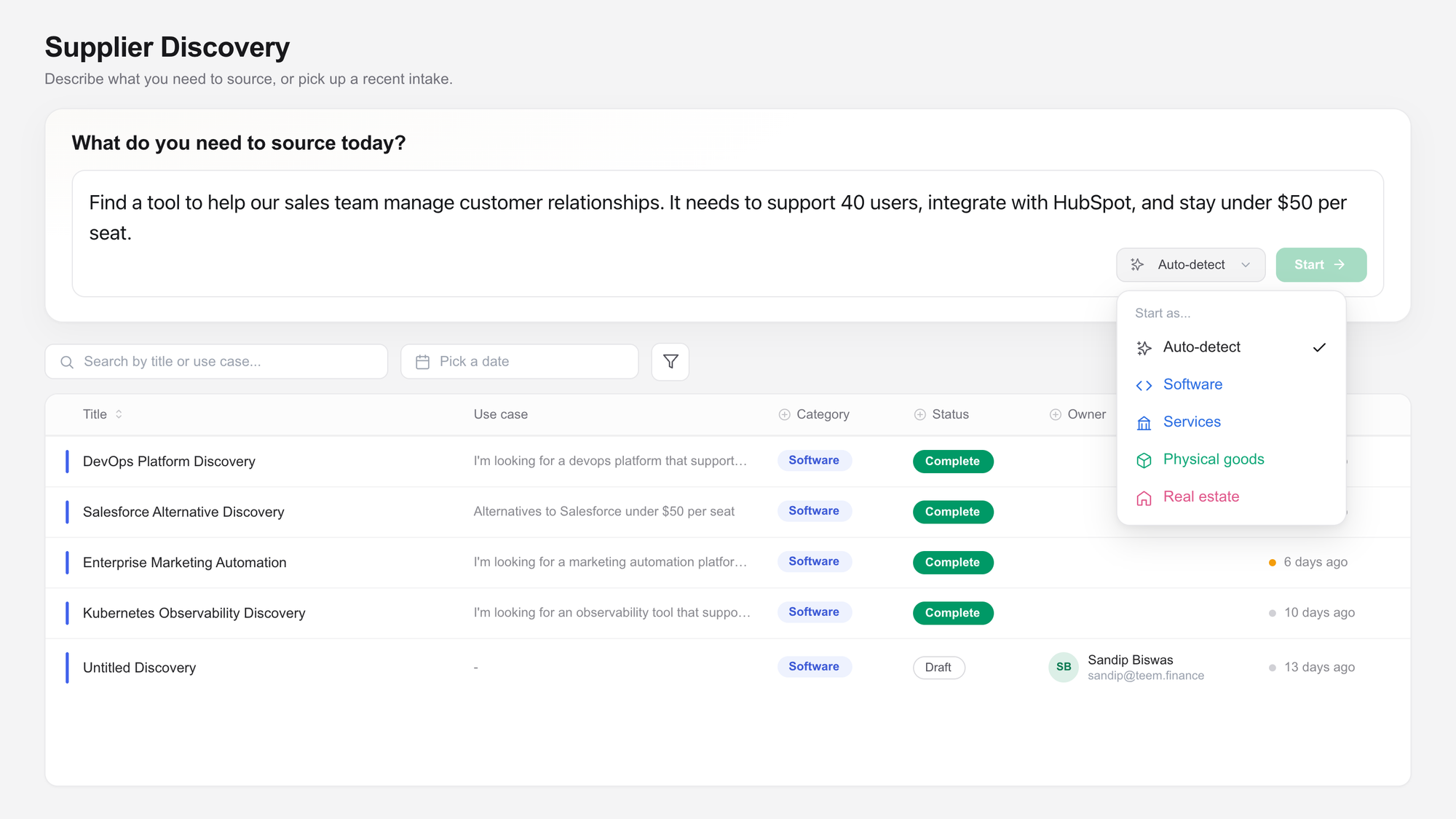Click marketing automation use case text
This screenshot has height=819, width=1456.
610,562
